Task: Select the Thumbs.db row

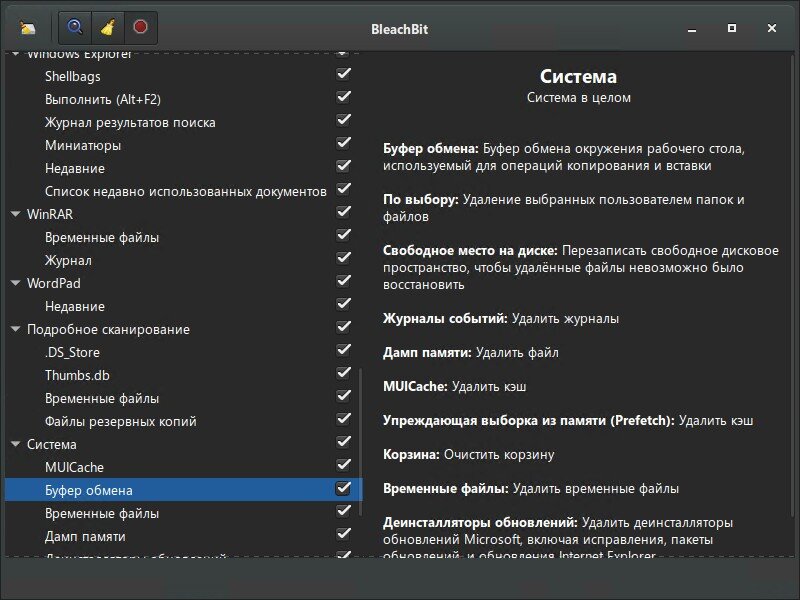Action: pos(183,375)
